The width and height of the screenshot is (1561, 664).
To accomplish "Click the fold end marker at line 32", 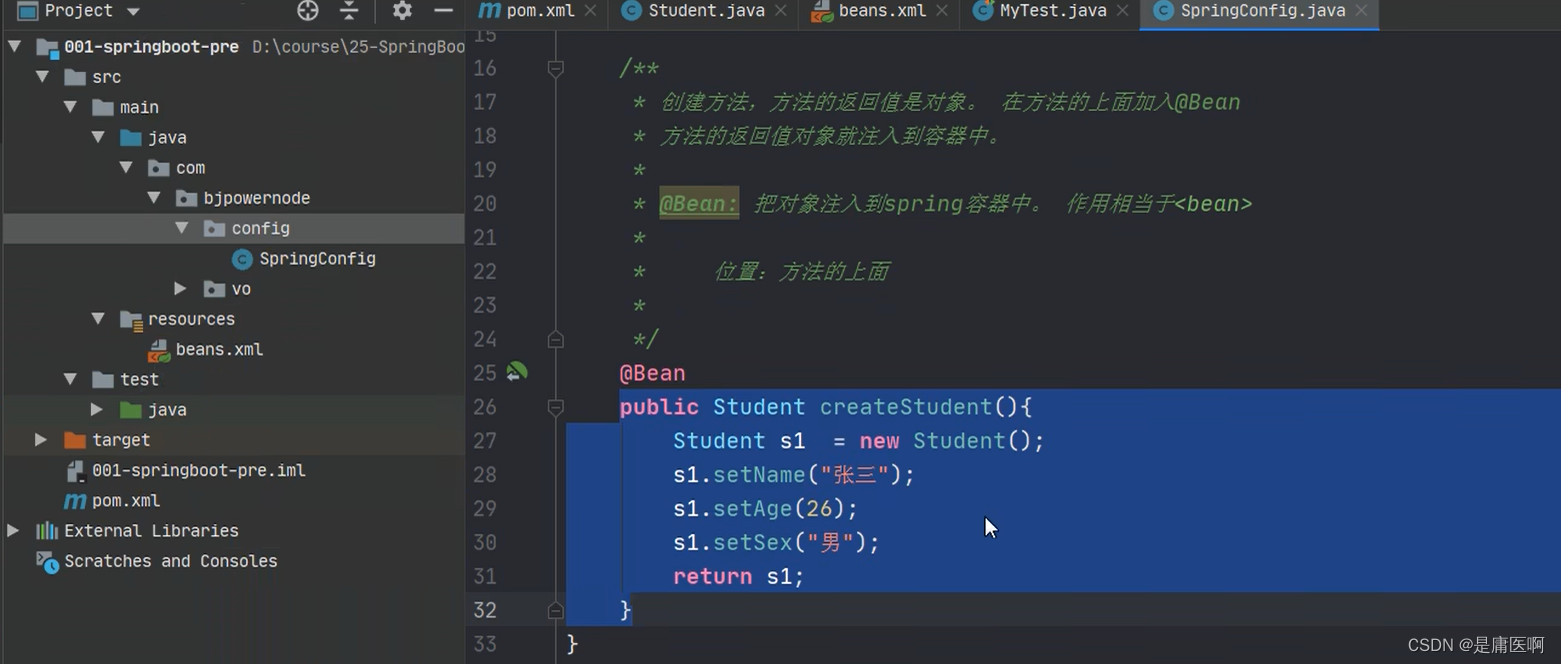I will point(556,610).
